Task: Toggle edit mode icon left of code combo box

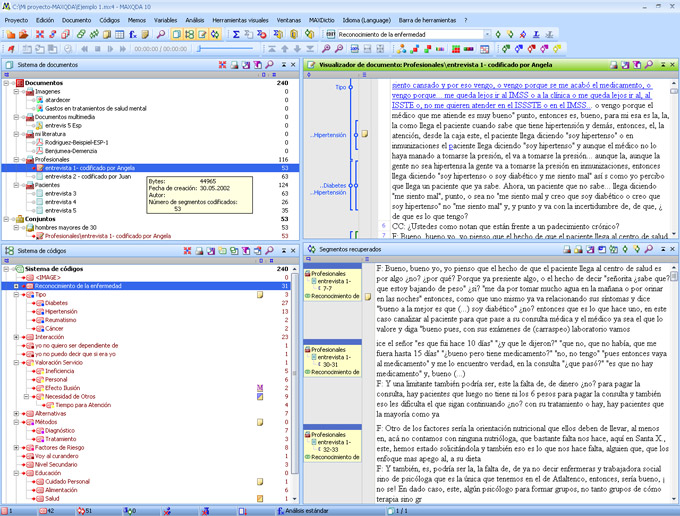Action: click(x=330, y=34)
